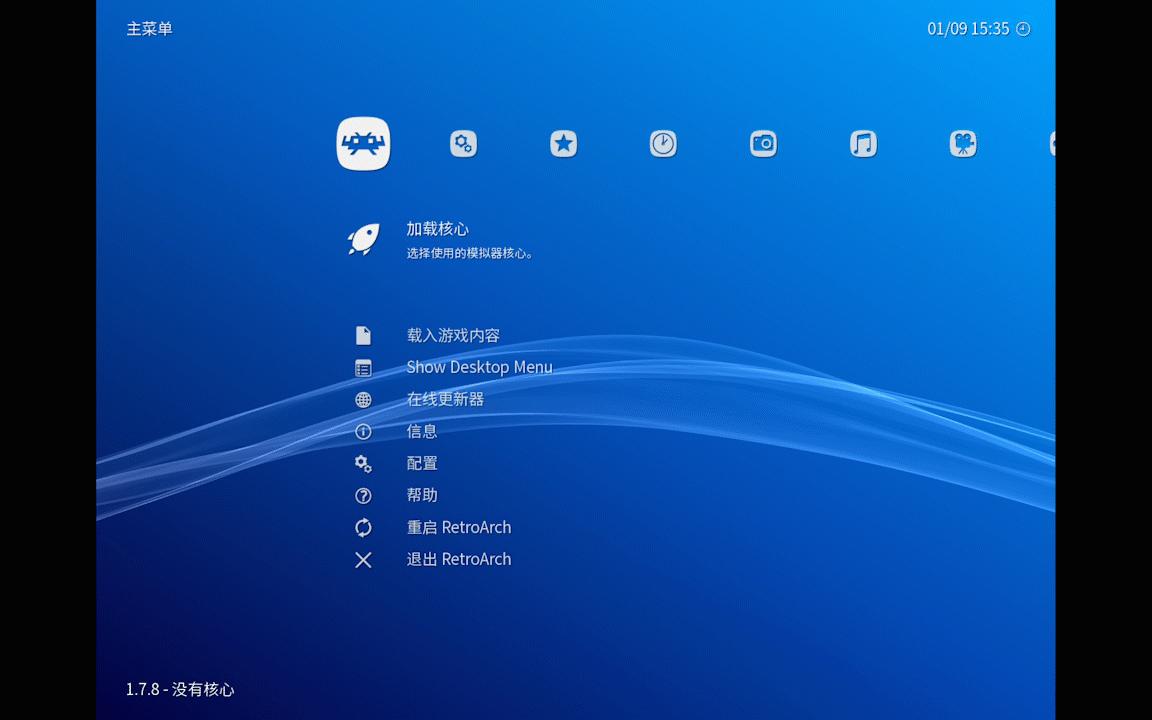Open the 在线更新器 menu entry
The width and height of the screenshot is (1152, 720).
pos(444,399)
